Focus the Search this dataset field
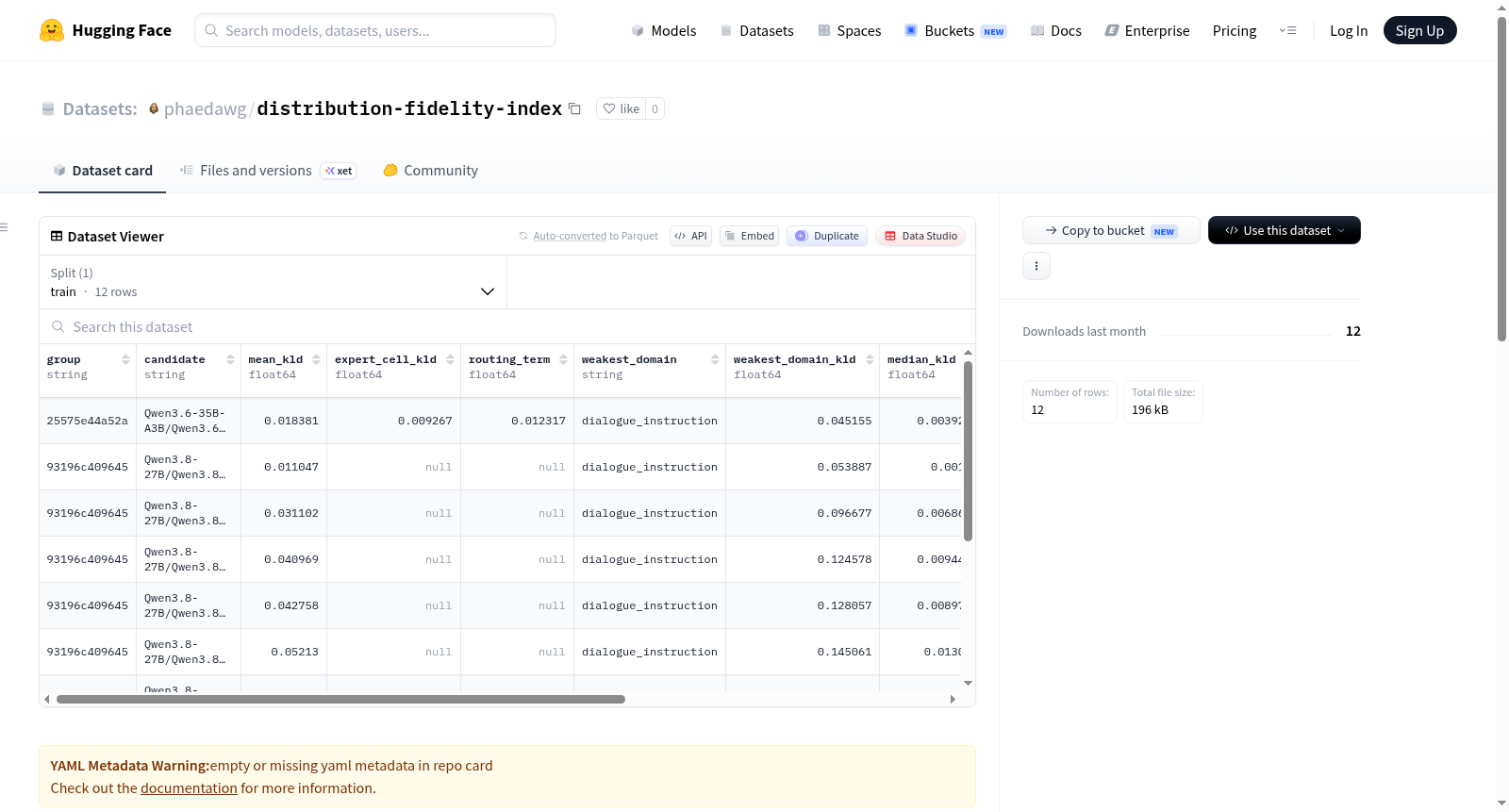This screenshot has width=1509, height=812. pyautogui.click(x=507, y=327)
